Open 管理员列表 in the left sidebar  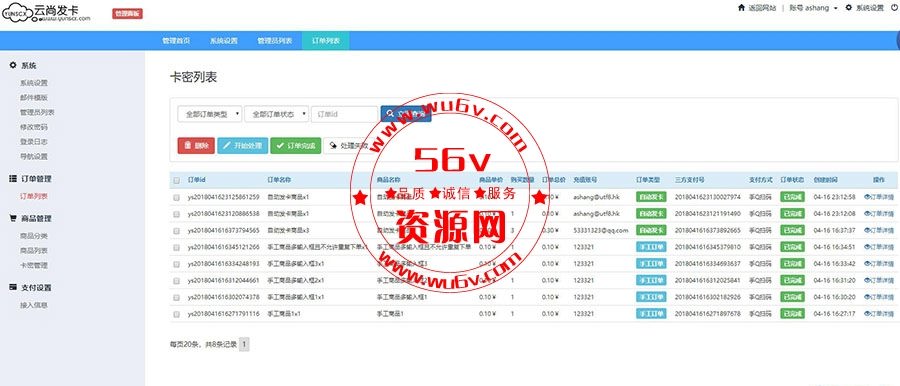(37, 112)
